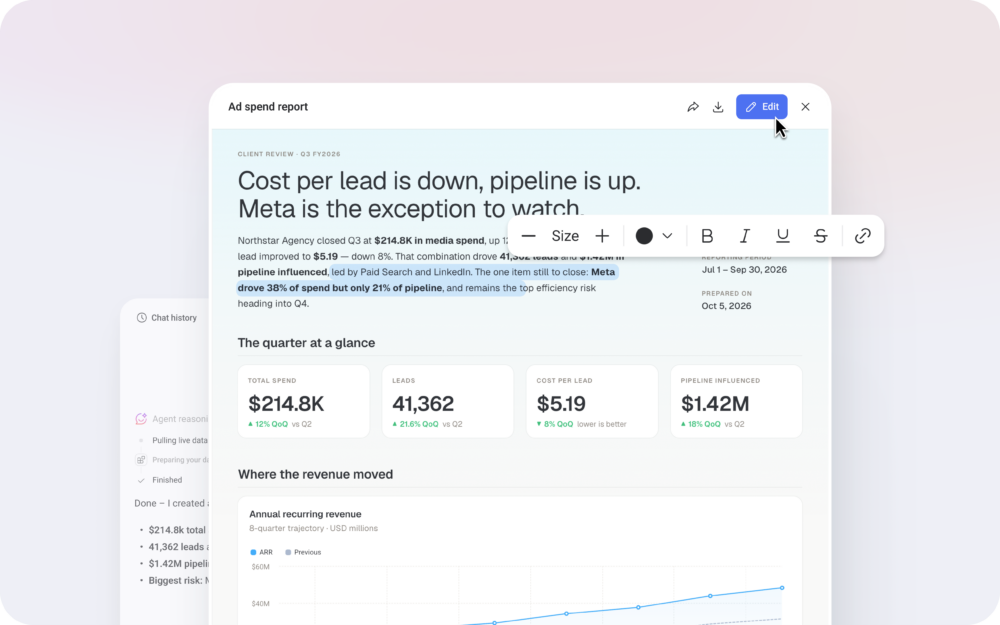Viewport: 1000px width, 625px height.
Task: Insert a link with the chain icon
Action: (862, 236)
